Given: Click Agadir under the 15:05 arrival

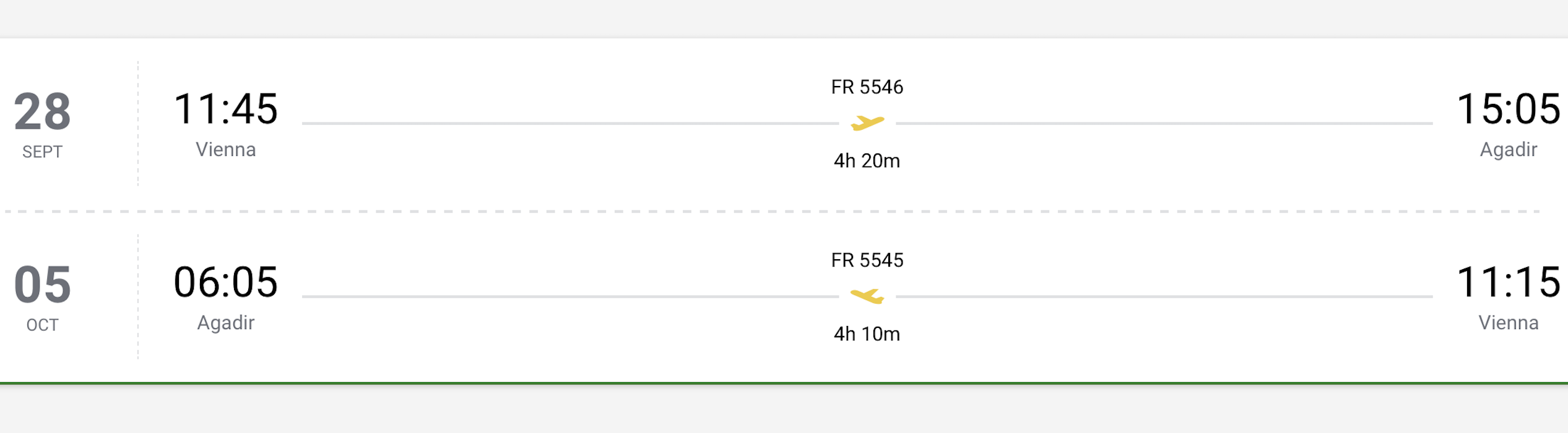Looking at the screenshot, I should (1509, 150).
